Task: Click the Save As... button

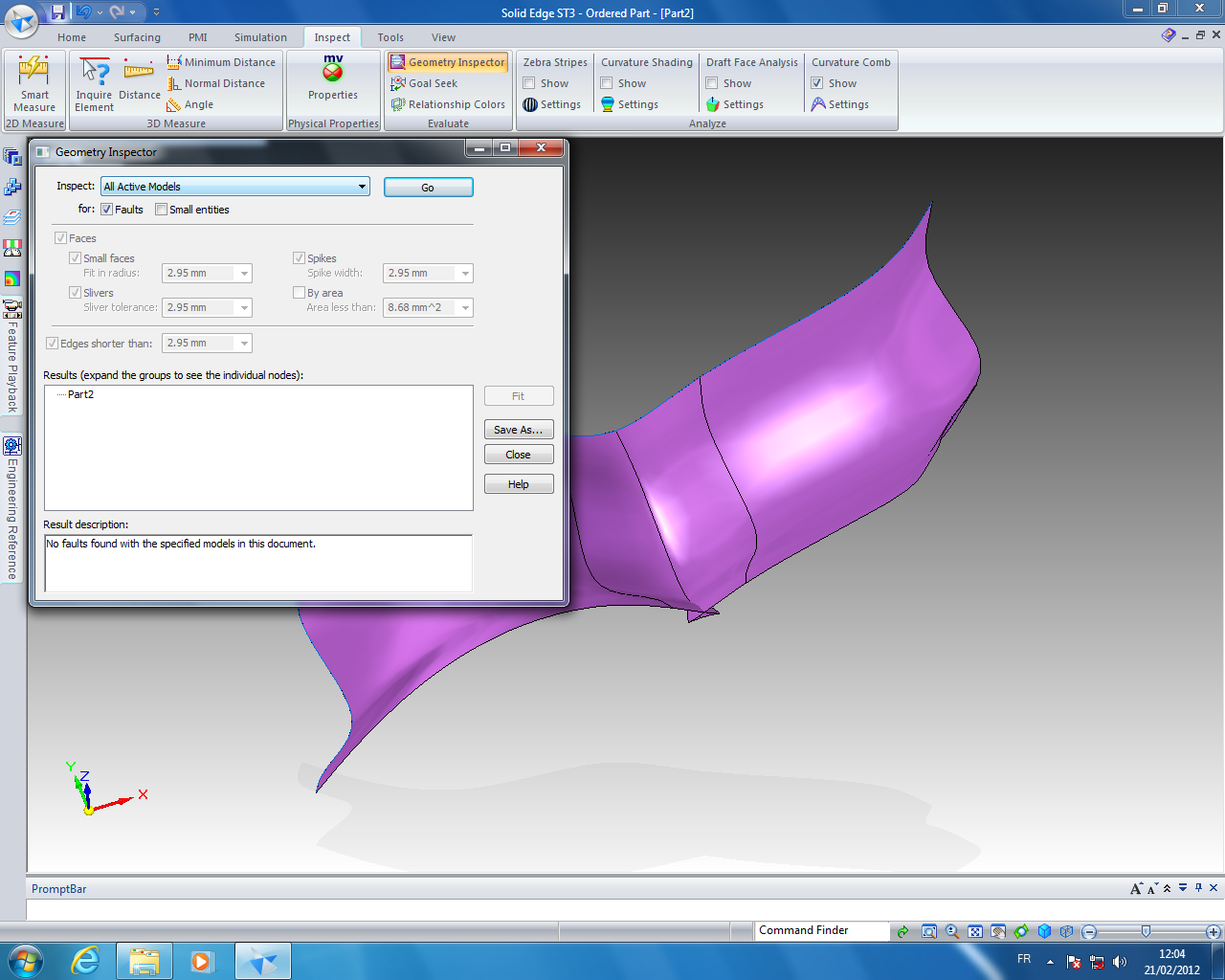Action: pyautogui.click(x=519, y=430)
